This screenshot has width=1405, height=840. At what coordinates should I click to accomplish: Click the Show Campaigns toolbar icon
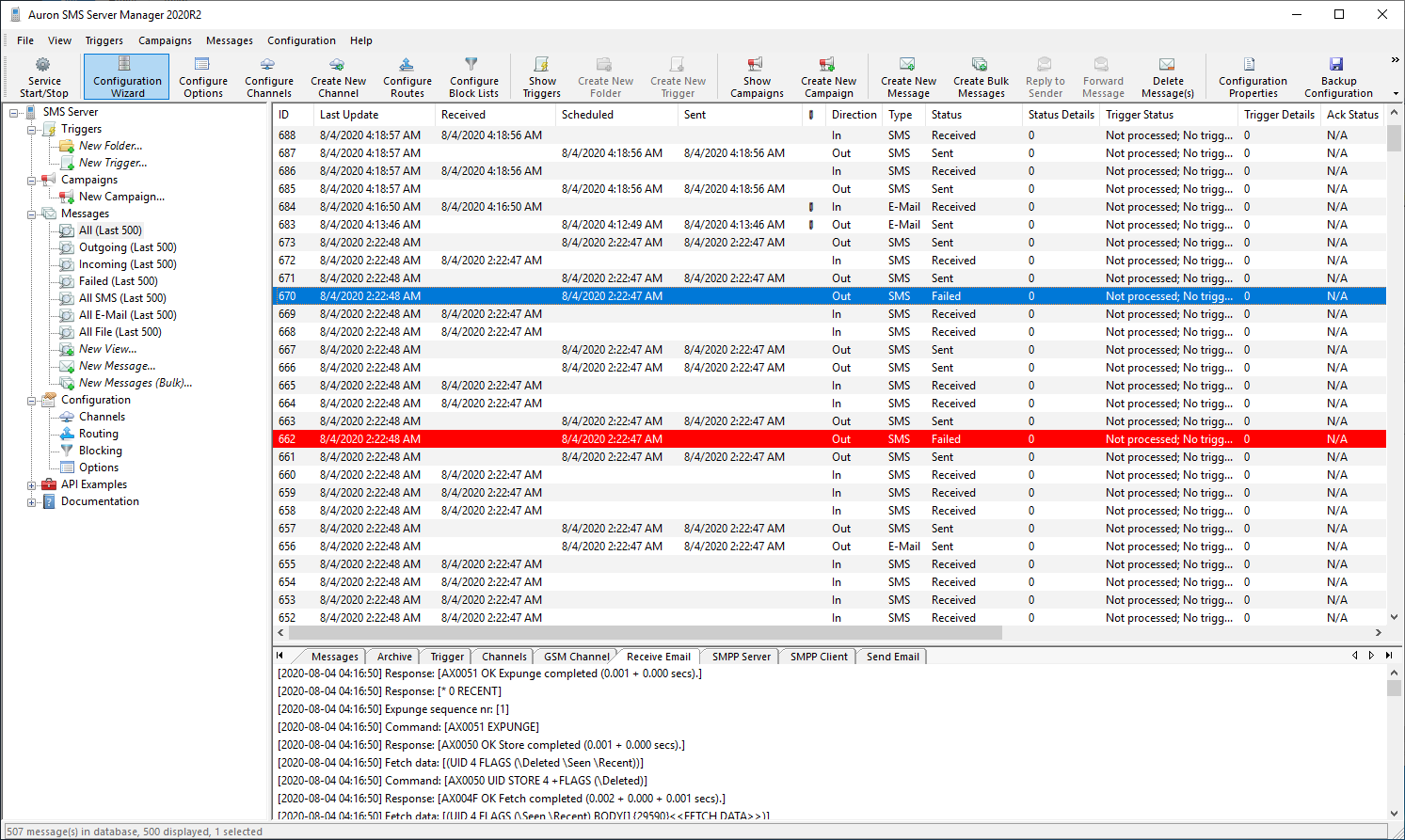(x=756, y=65)
